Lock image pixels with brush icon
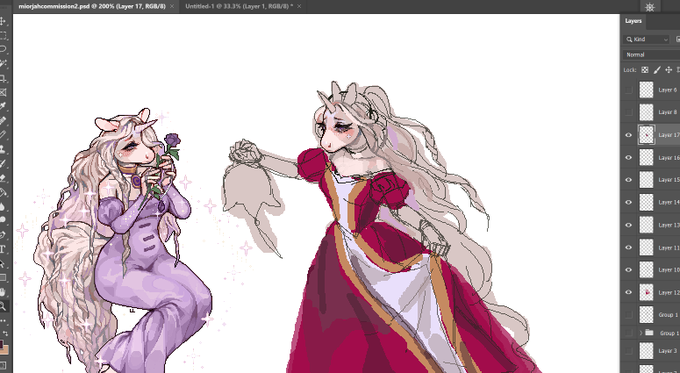The width and height of the screenshot is (680, 373). (x=657, y=70)
